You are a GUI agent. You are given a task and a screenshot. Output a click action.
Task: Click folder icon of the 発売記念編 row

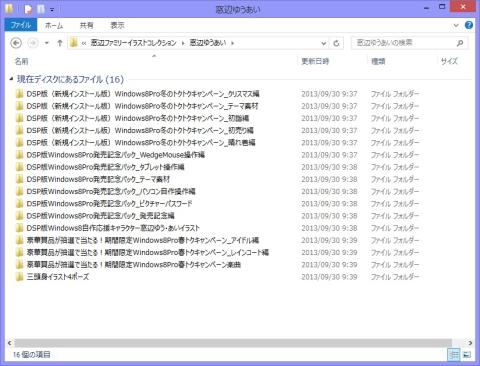coord(20,216)
